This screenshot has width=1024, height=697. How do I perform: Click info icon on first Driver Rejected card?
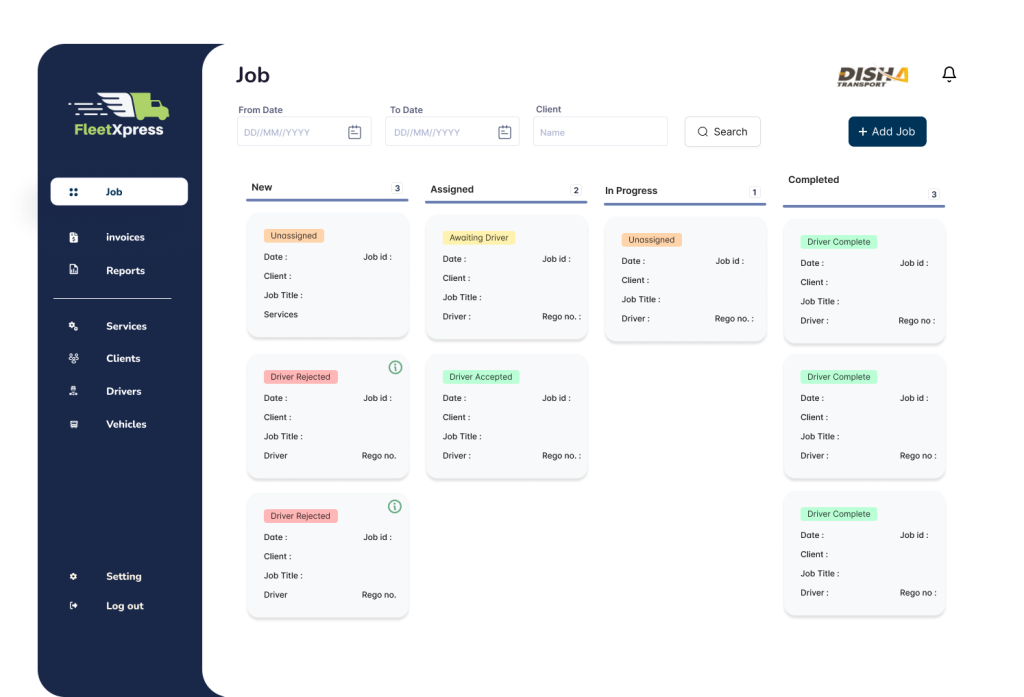pyautogui.click(x=395, y=368)
